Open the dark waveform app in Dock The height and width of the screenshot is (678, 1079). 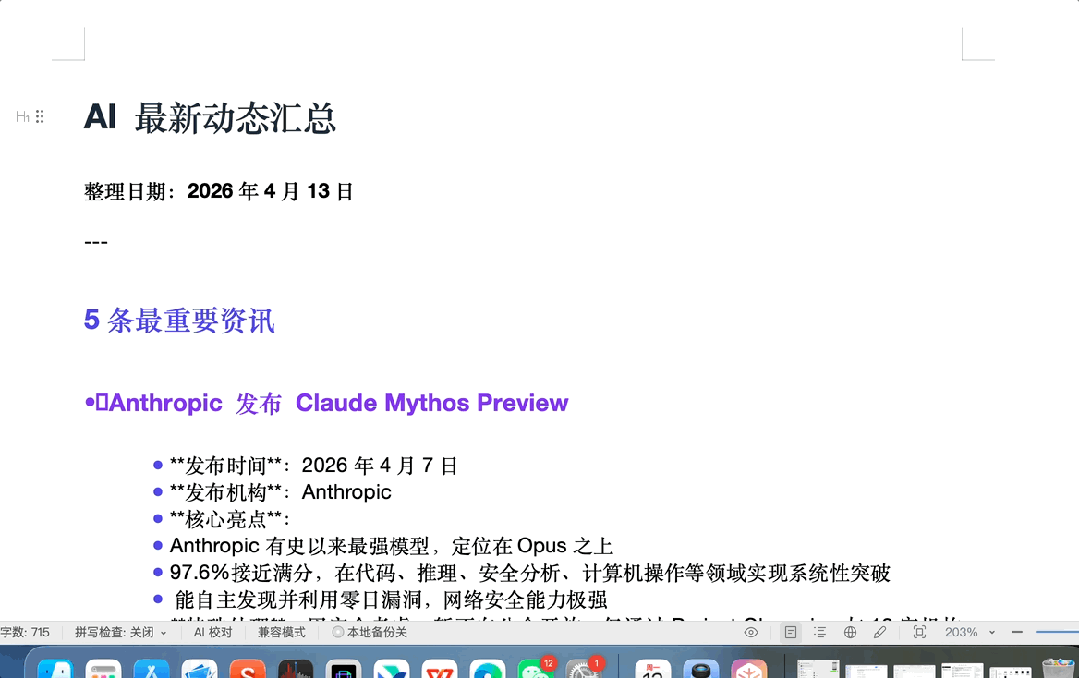(x=296, y=670)
